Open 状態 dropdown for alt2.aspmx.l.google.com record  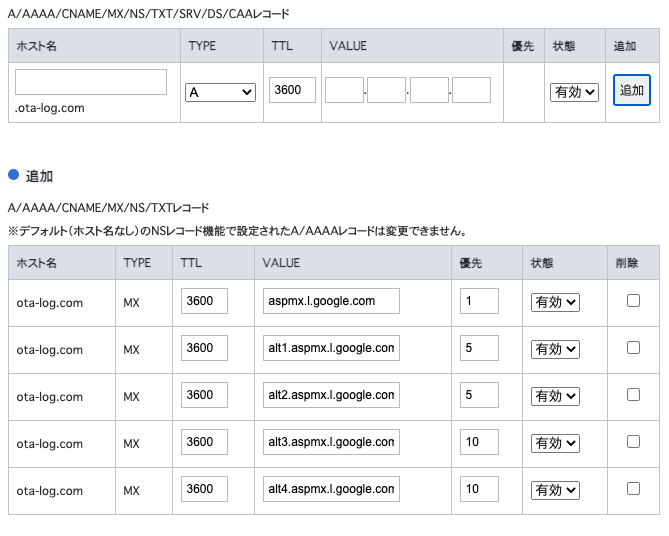tap(555, 396)
